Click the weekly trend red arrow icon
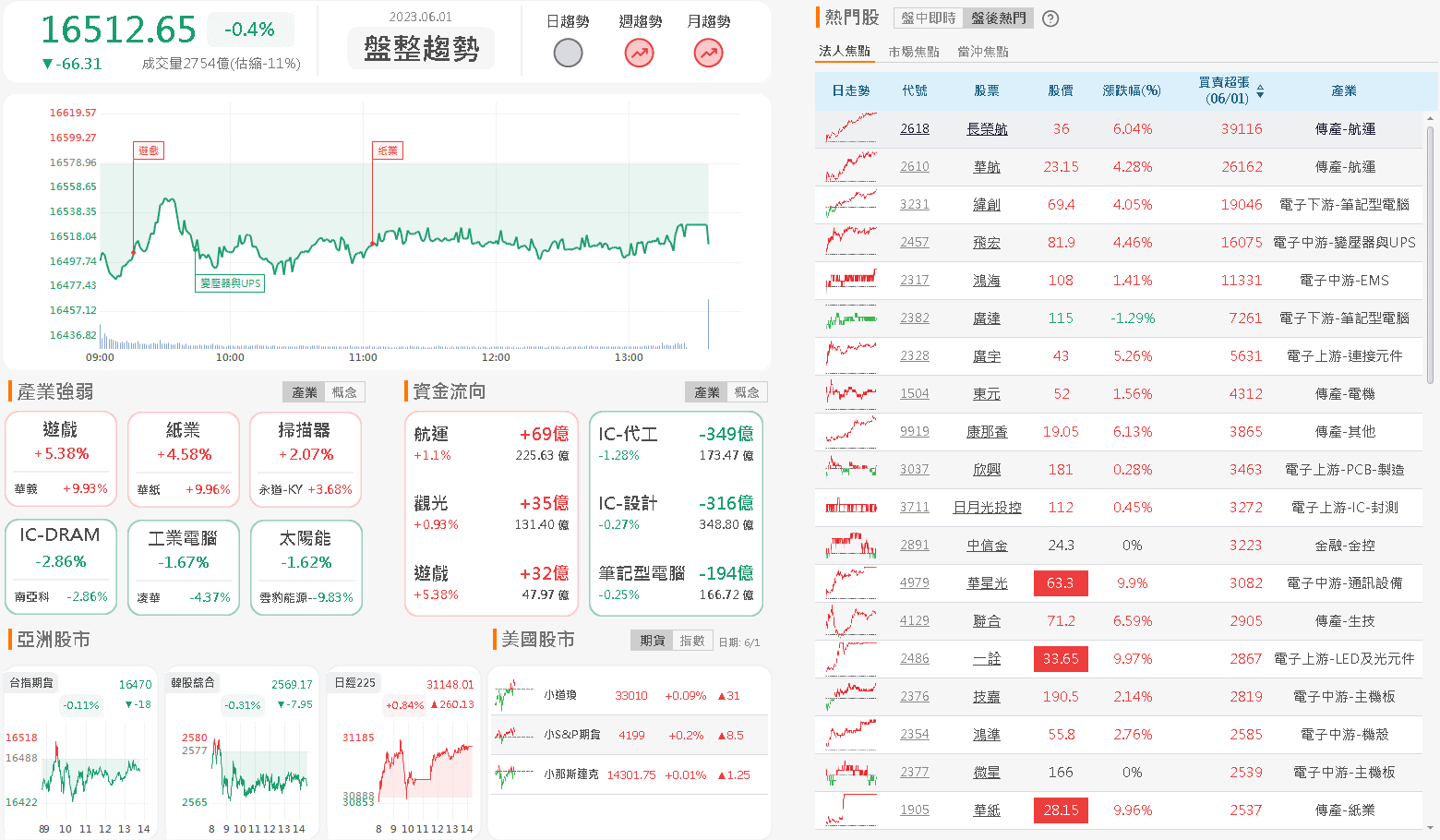1440x840 pixels. pyautogui.click(x=639, y=54)
